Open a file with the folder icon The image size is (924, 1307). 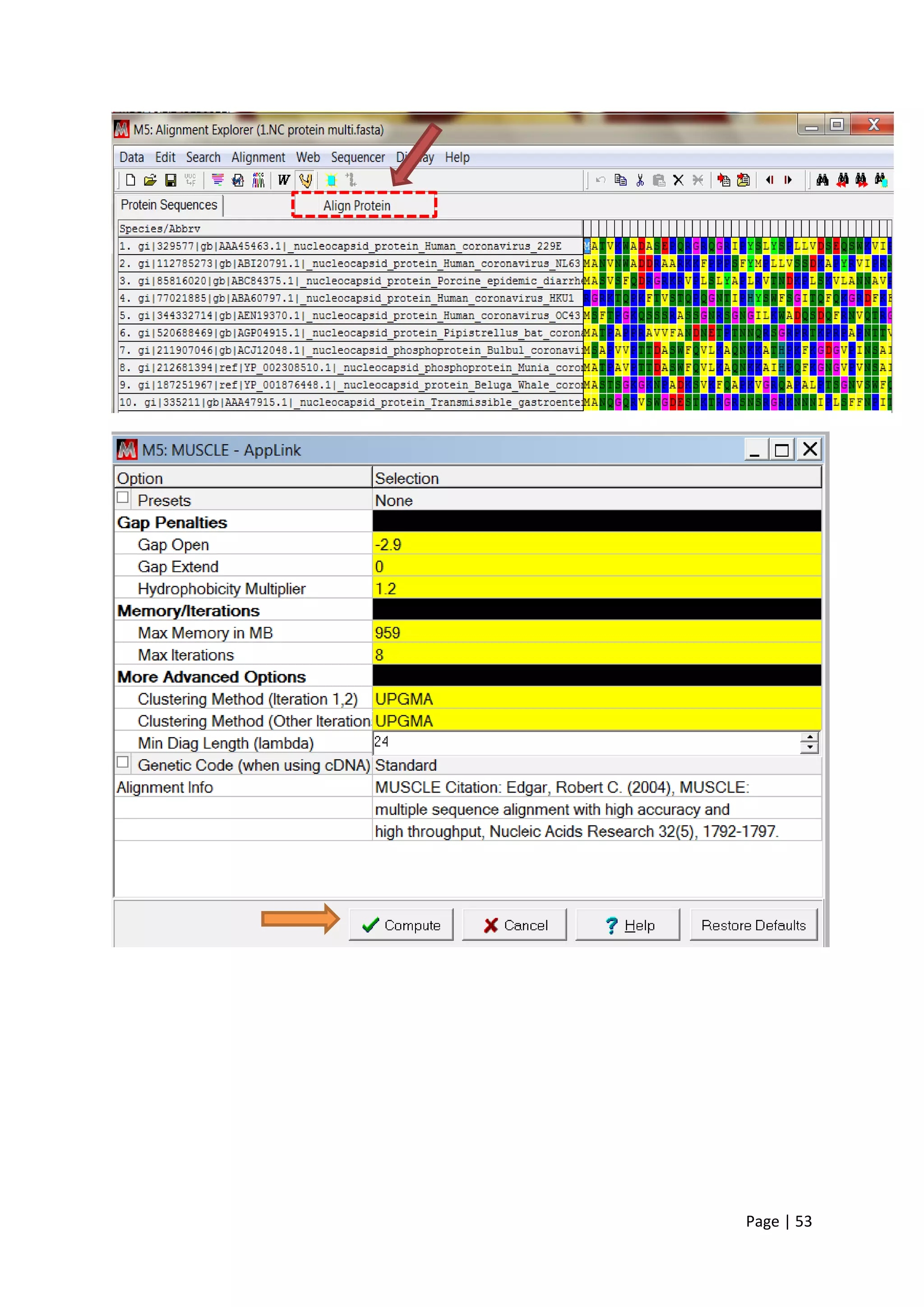click(150, 181)
